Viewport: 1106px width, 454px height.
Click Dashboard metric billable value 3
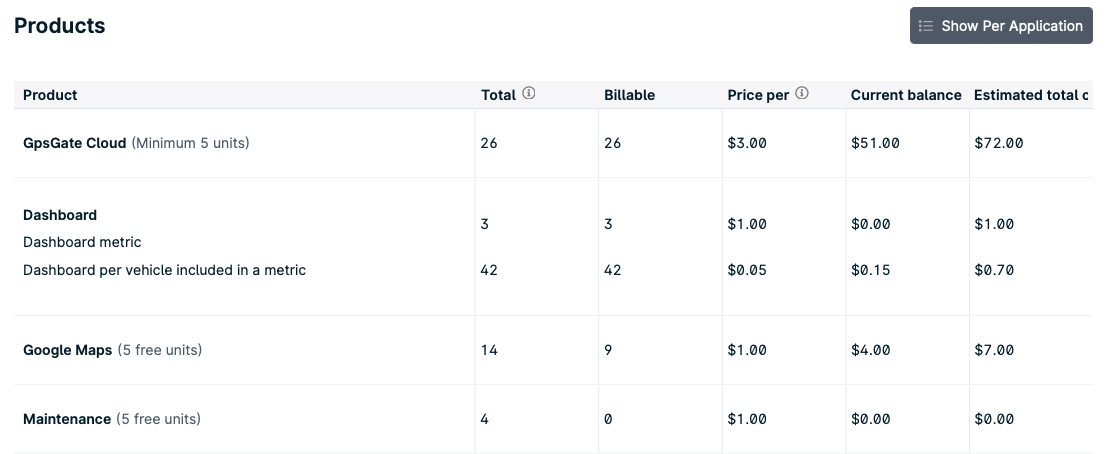(608, 224)
